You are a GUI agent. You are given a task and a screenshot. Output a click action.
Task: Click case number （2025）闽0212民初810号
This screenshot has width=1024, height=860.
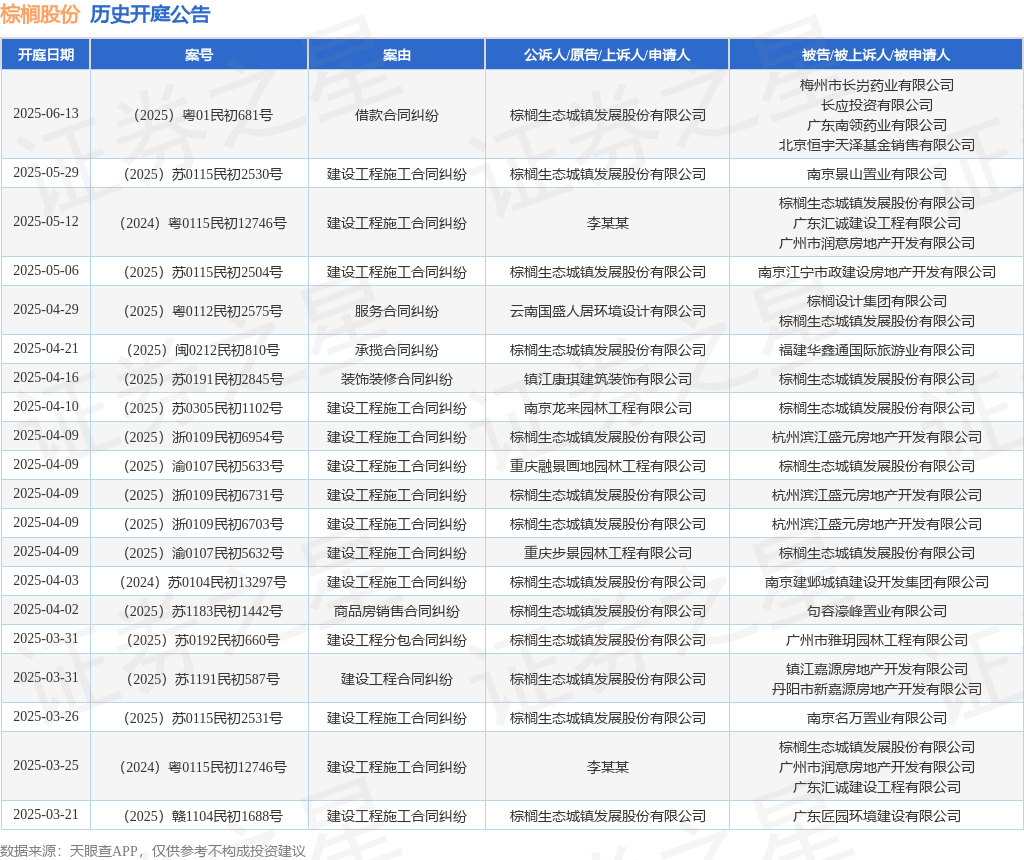pos(199,350)
